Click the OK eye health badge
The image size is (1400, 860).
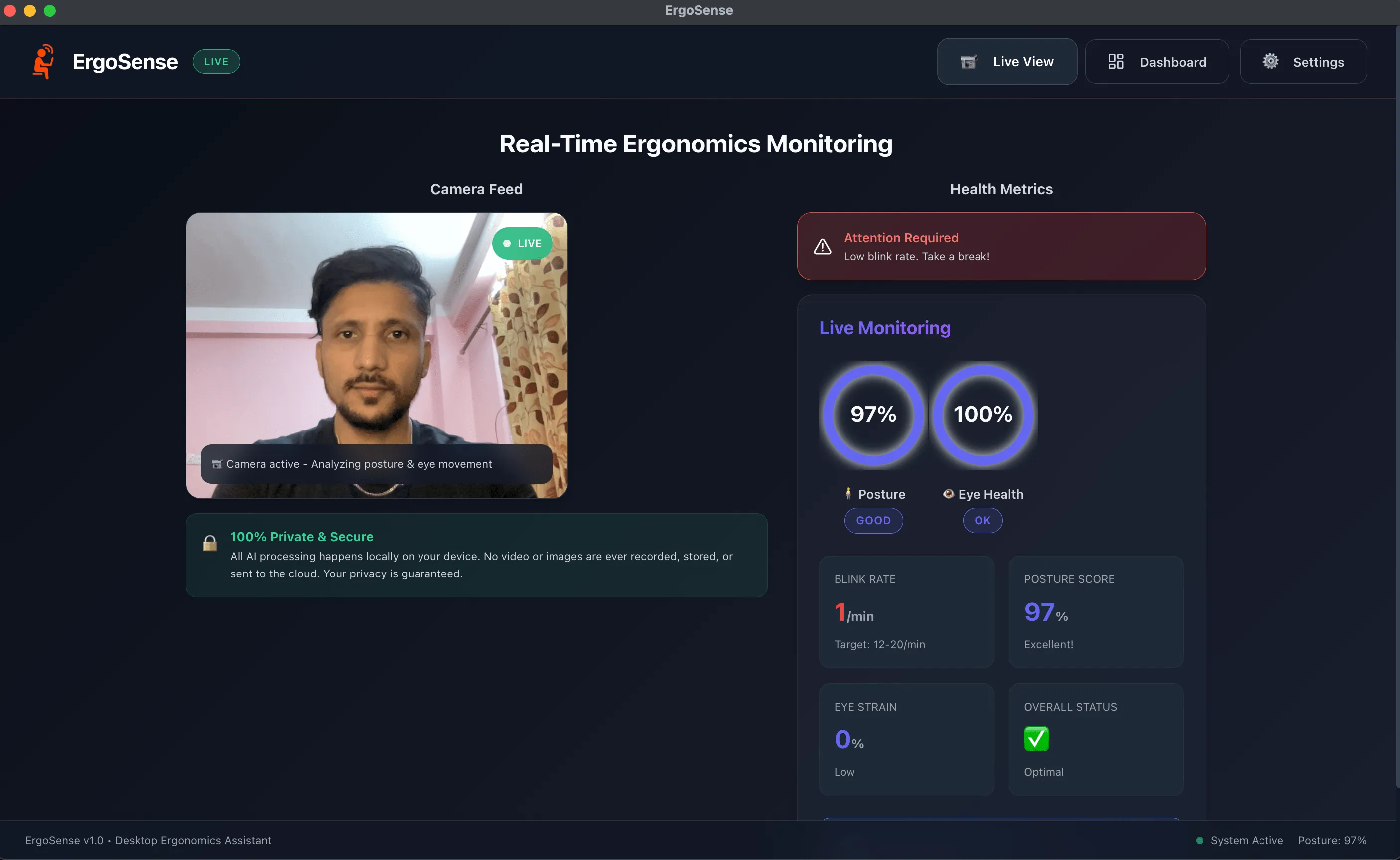[982, 521]
